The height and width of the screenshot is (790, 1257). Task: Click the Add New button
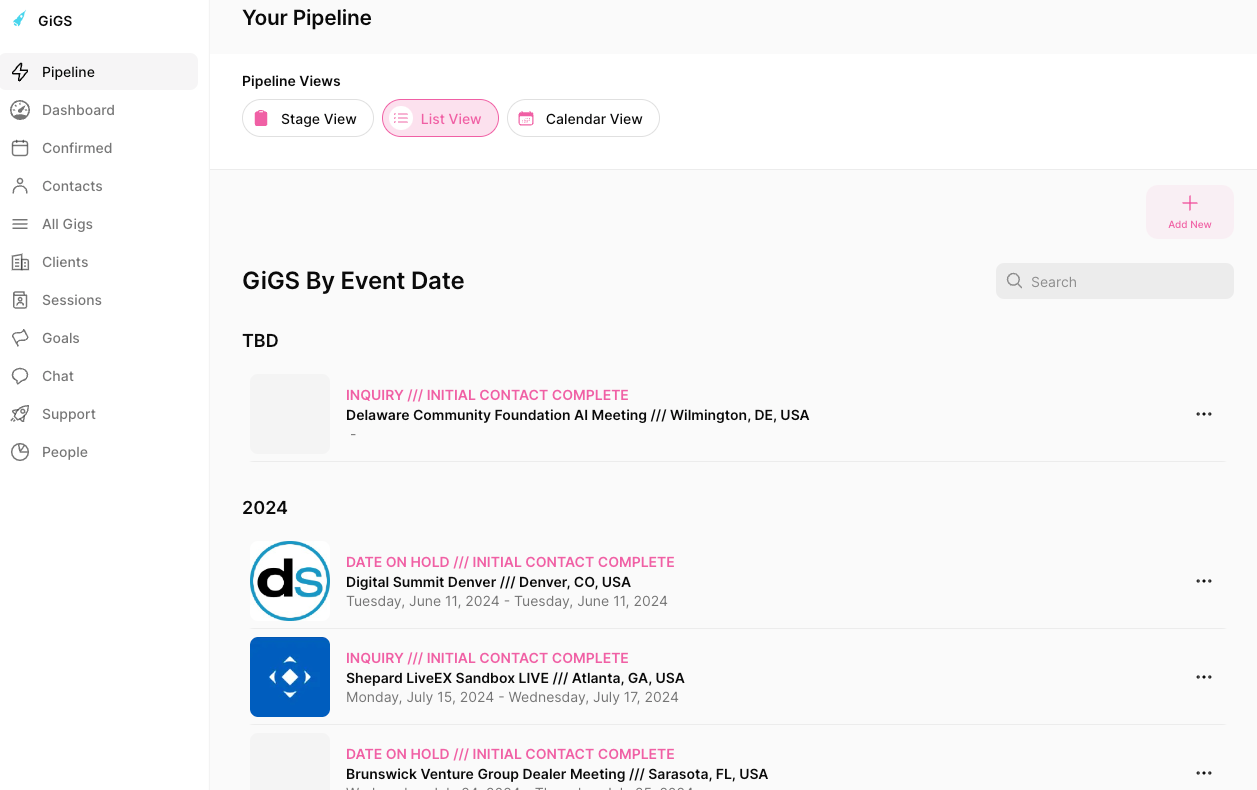(1189, 211)
